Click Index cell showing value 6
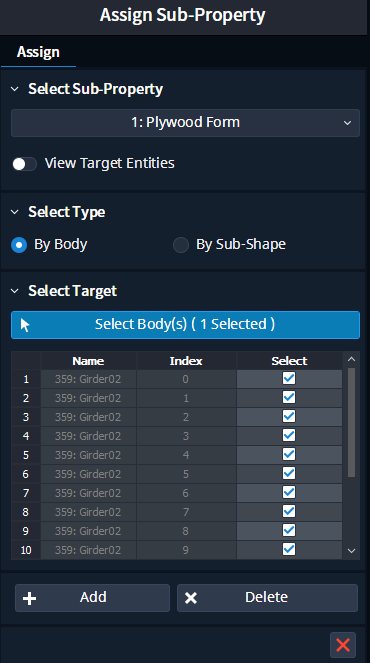370x663 pixels. pos(186,493)
